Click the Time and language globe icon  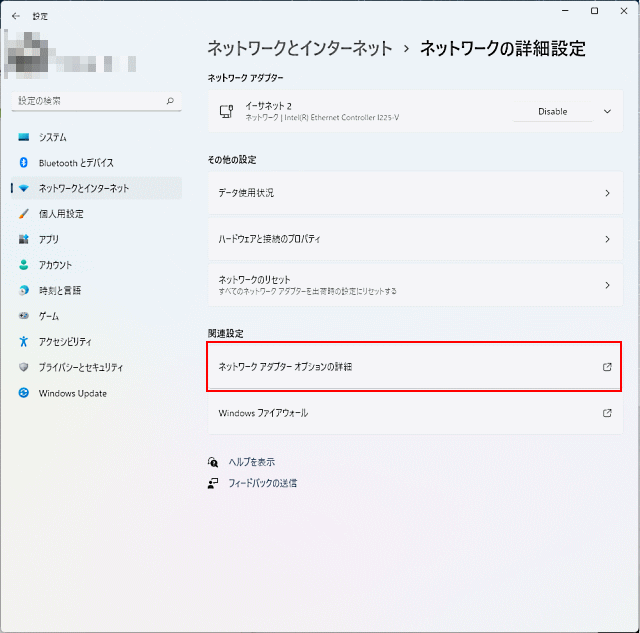pyautogui.click(x=24, y=290)
